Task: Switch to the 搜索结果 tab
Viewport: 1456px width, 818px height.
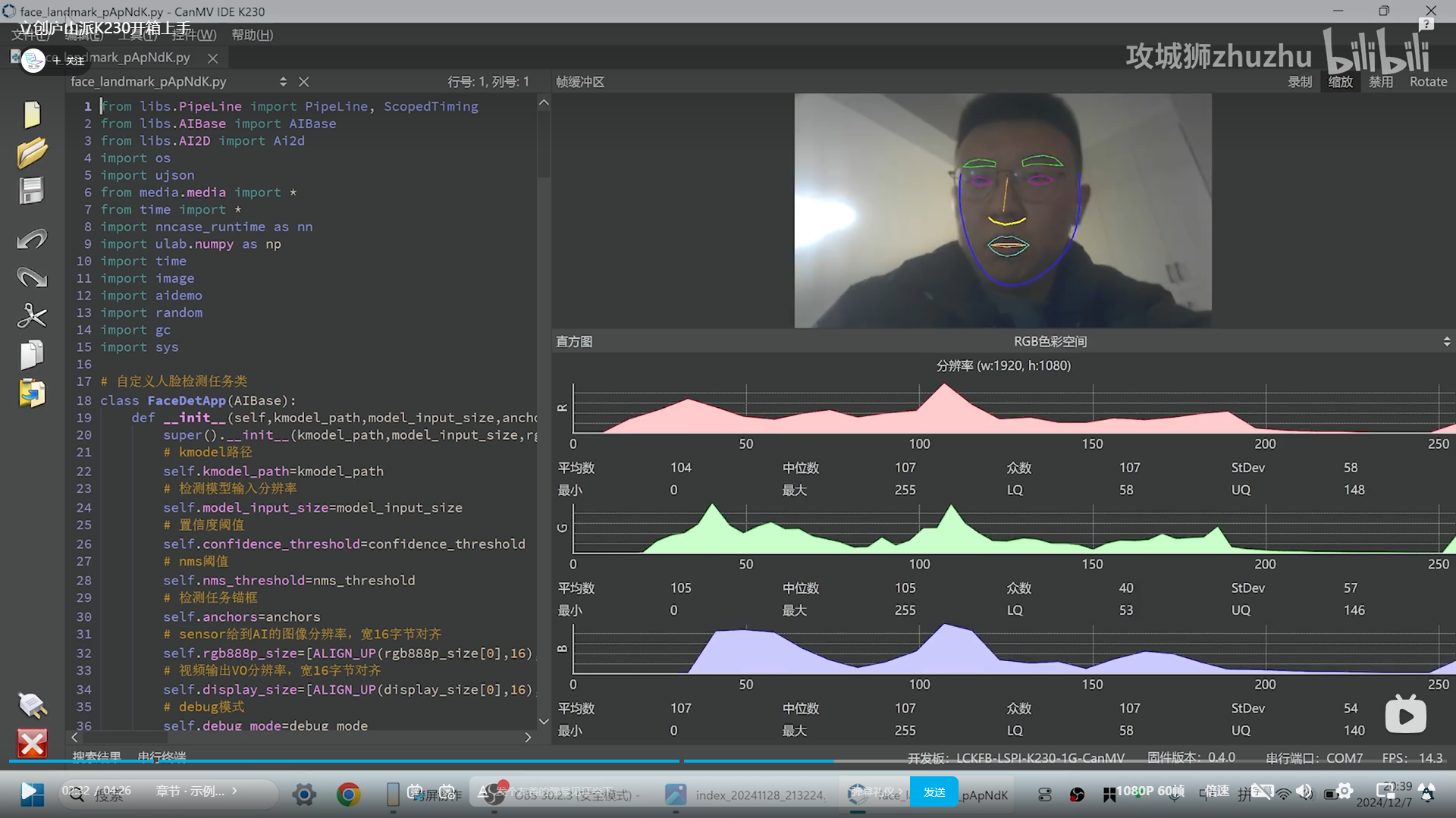Action: [x=96, y=757]
